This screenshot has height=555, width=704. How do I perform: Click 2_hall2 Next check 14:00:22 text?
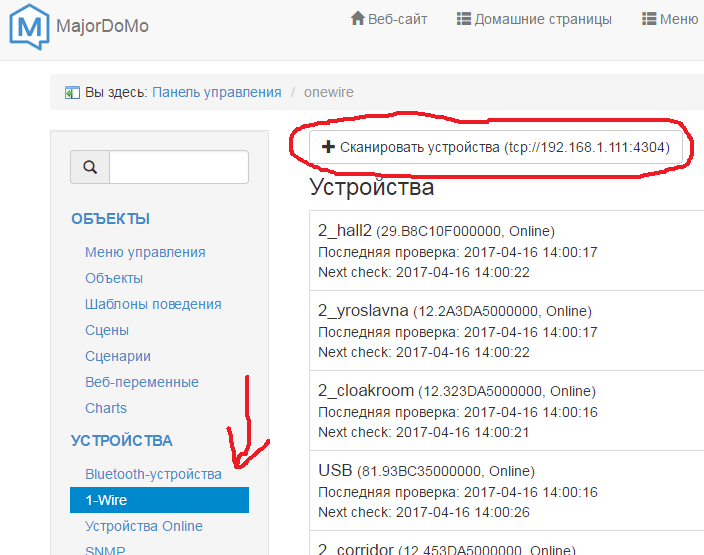point(424,272)
